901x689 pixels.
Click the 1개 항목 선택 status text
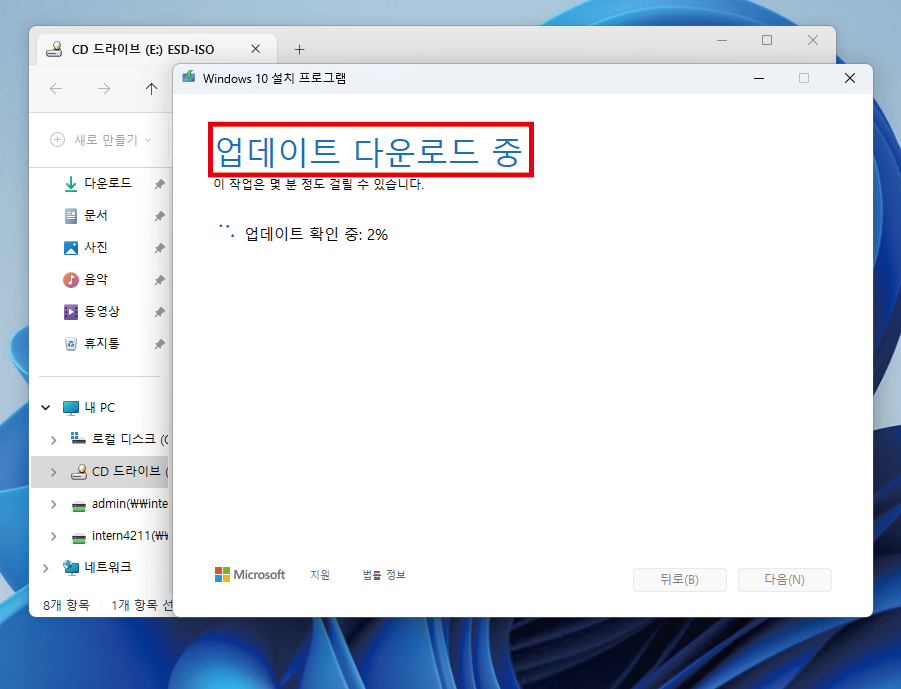point(141,605)
